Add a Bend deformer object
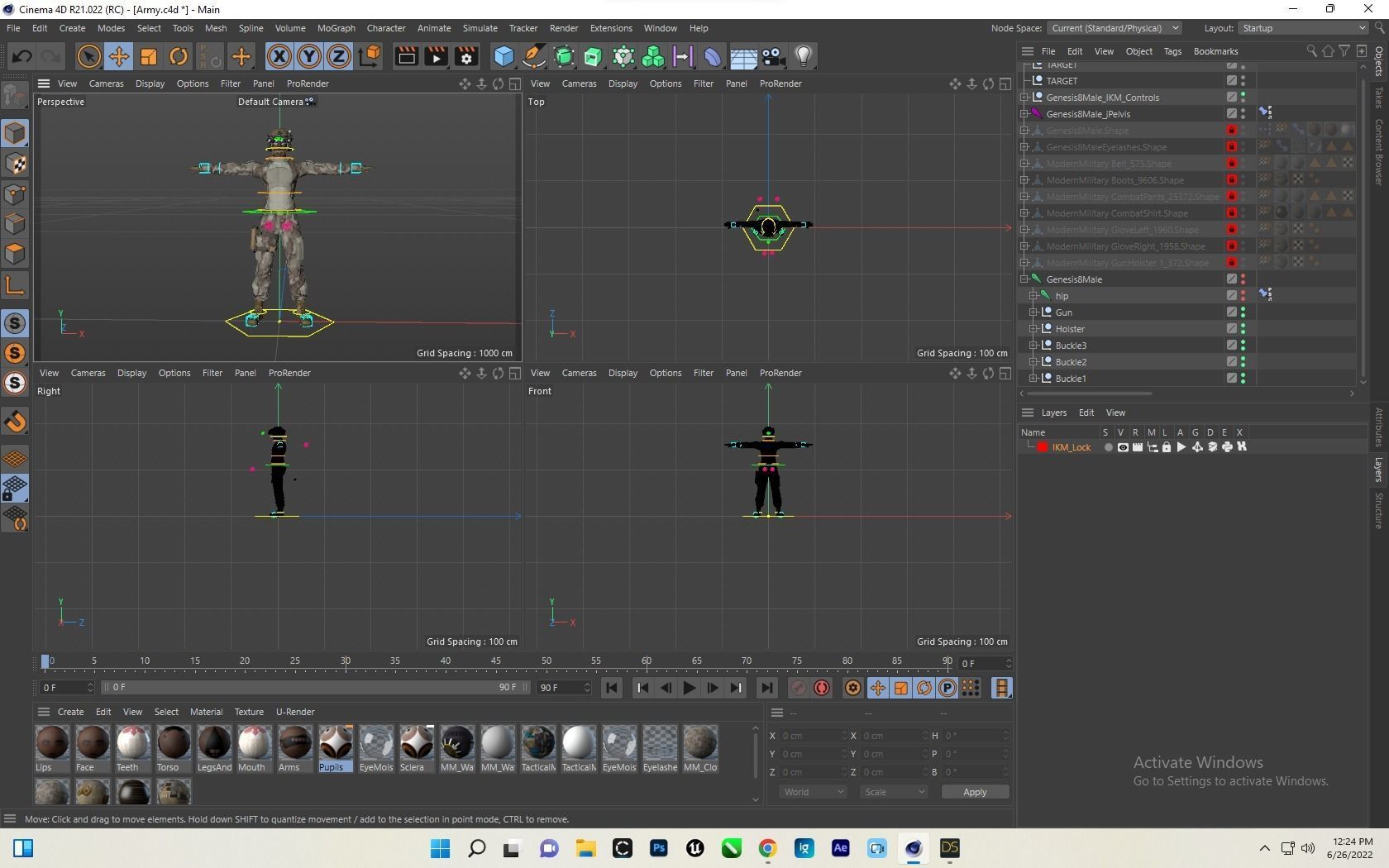The height and width of the screenshot is (868, 1389). click(x=713, y=56)
